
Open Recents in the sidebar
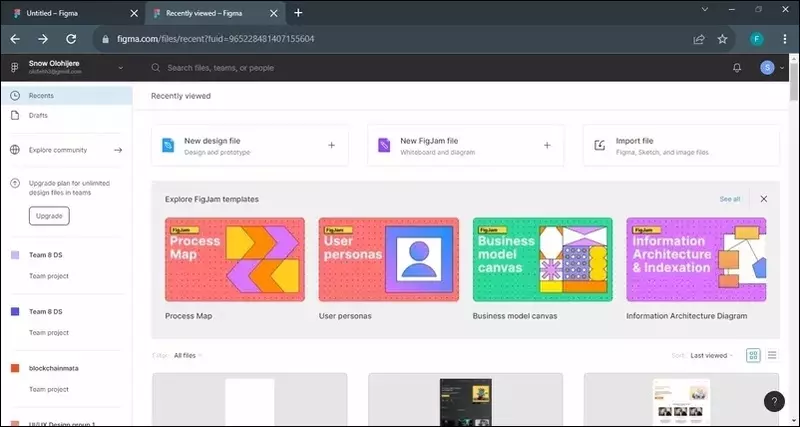tap(67, 95)
